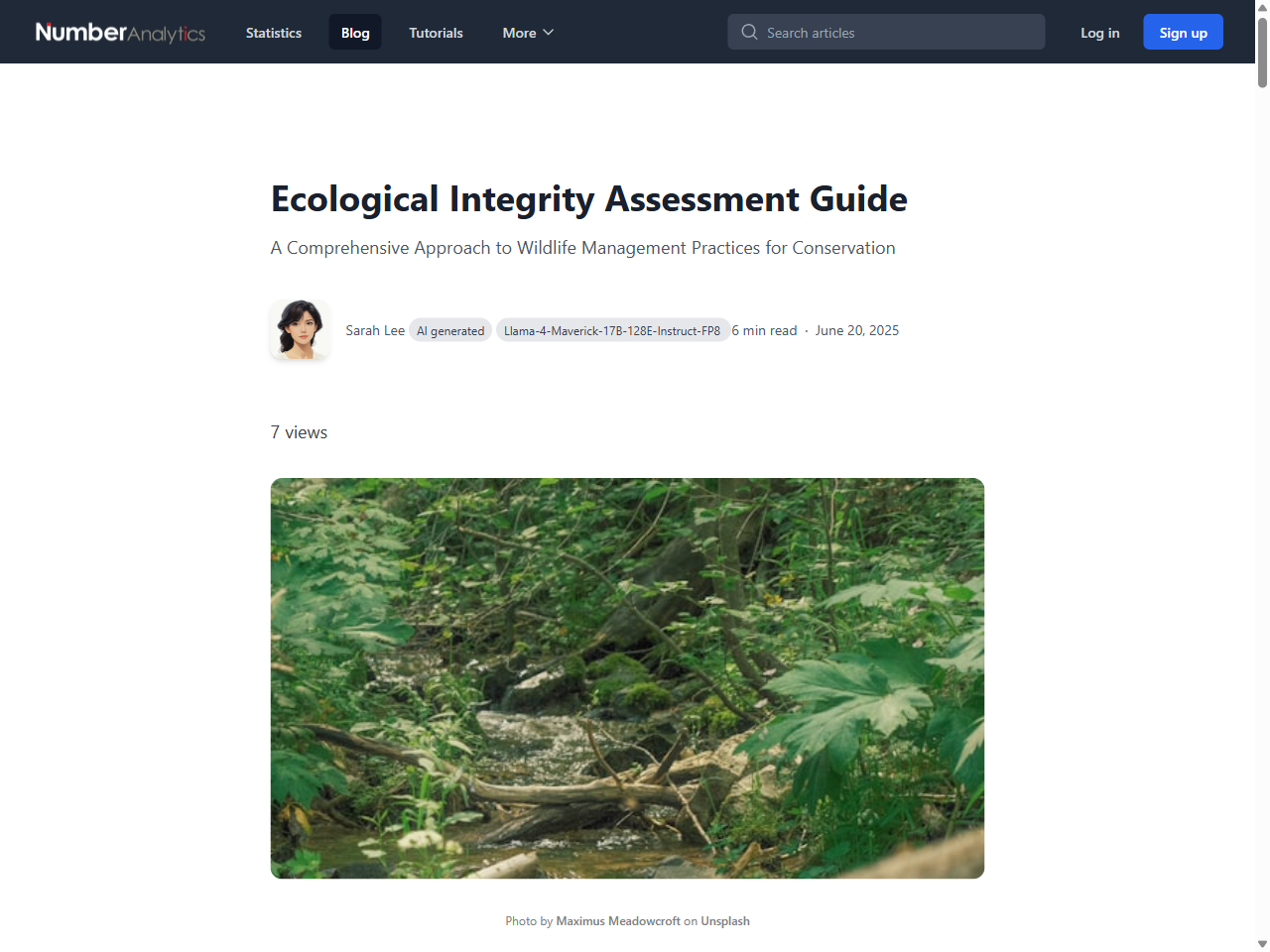Open the Unsplash photo source link
The height and width of the screenshot is (952, 1270).
[724, 920]
